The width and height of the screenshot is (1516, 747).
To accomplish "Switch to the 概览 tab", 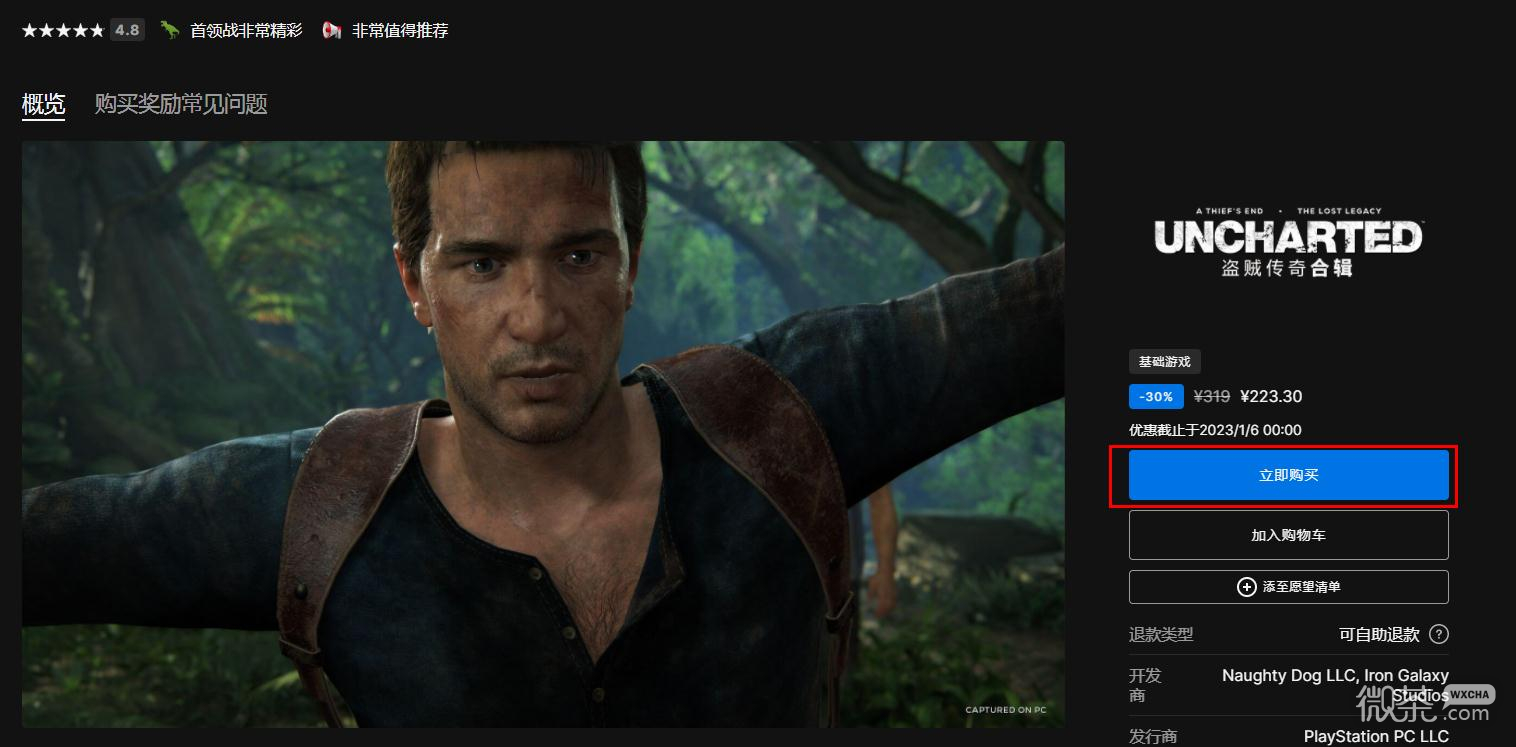I will (x=43, y=104).
